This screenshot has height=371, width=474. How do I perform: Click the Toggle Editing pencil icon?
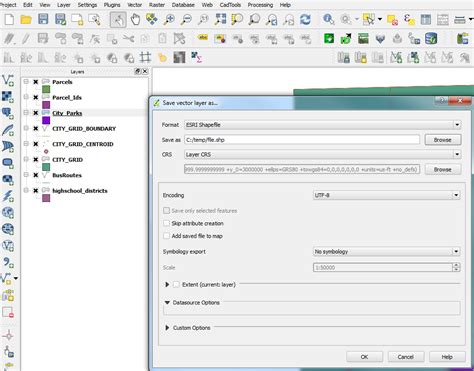[x=26, y=39]
